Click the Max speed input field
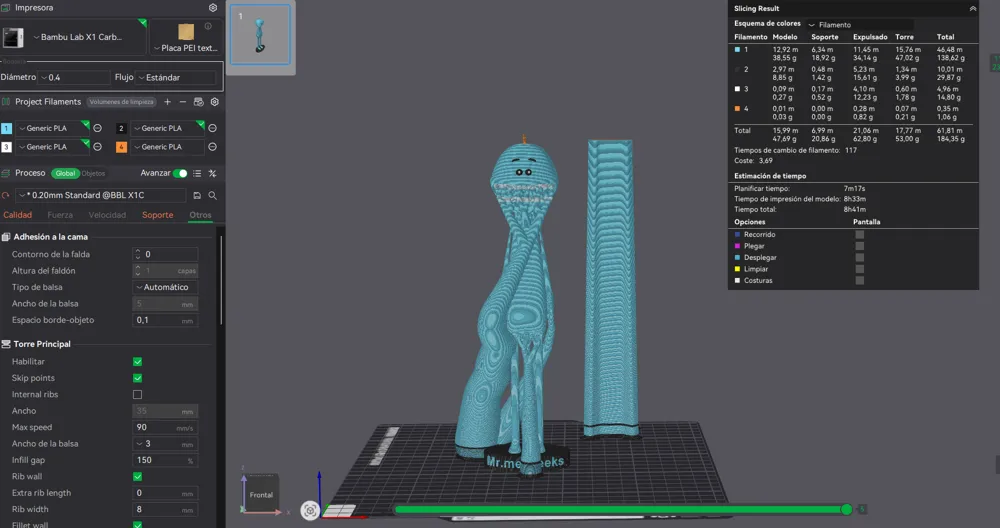1000x528 pixels. coord(165,427)
